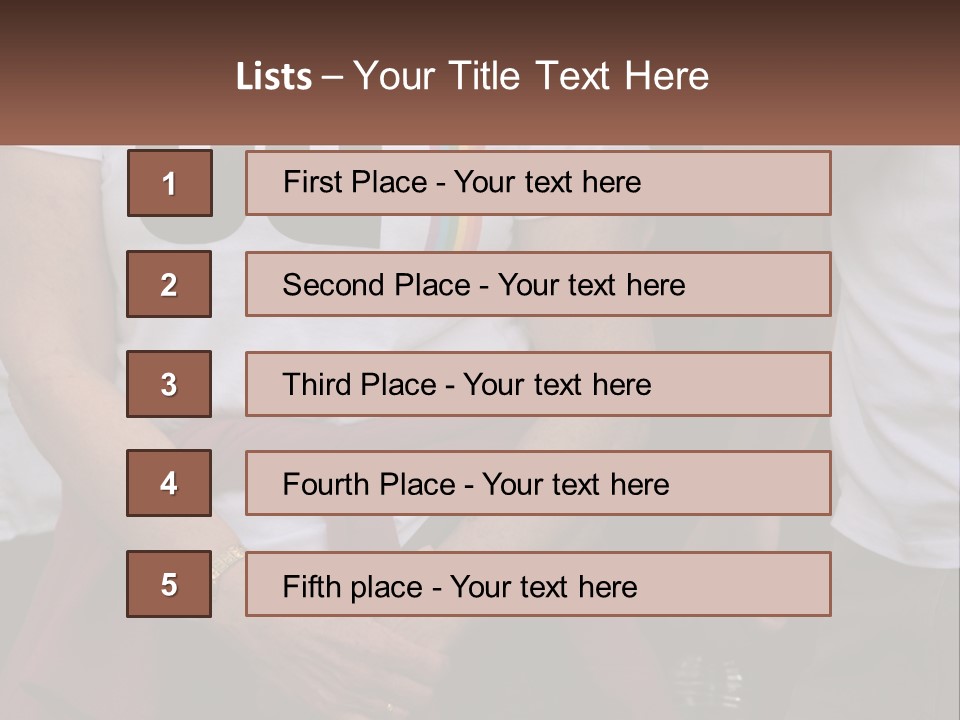Click the words Second Place
Screen dimensions: 960x720
(x=376, y=285)
